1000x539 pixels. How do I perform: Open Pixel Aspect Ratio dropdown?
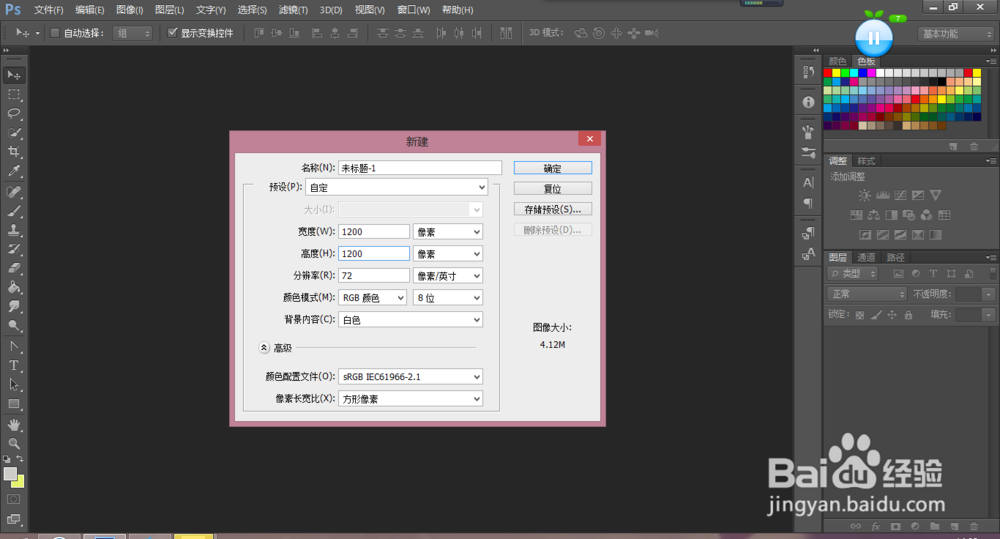[x=411, y=399]
